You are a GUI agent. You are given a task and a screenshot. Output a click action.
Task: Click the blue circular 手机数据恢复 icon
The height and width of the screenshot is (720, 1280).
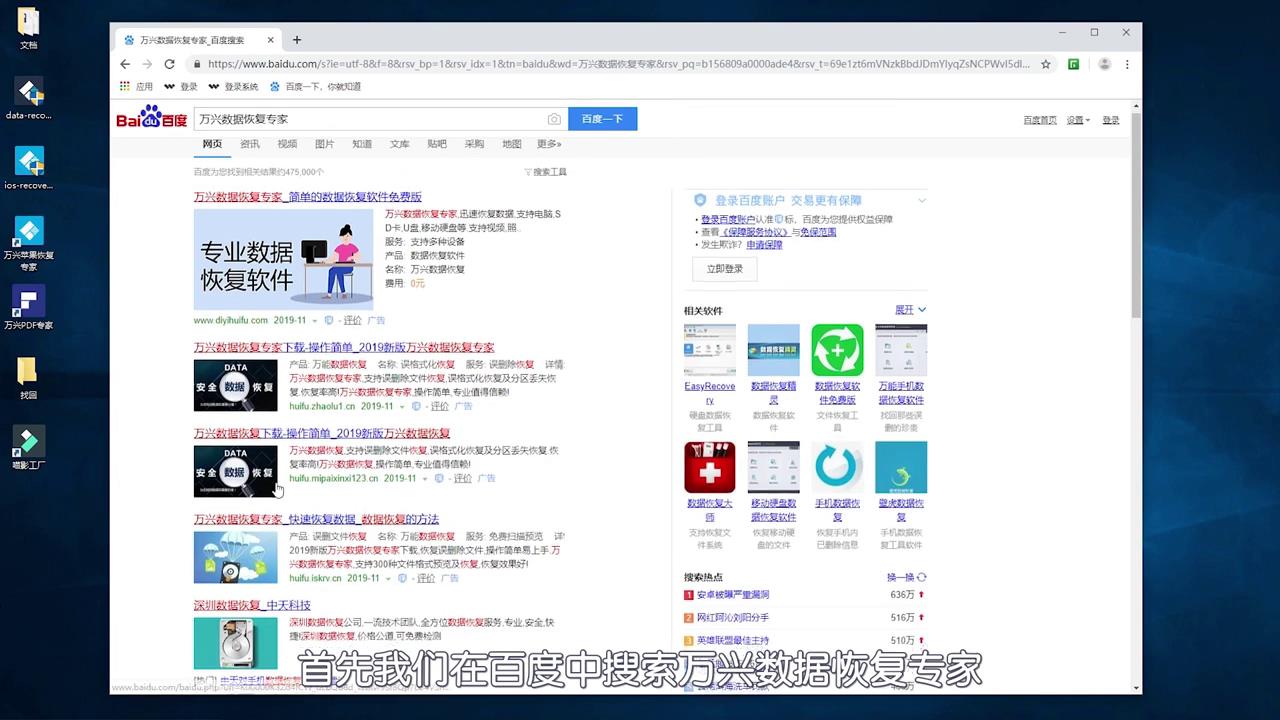pos(837,467)
